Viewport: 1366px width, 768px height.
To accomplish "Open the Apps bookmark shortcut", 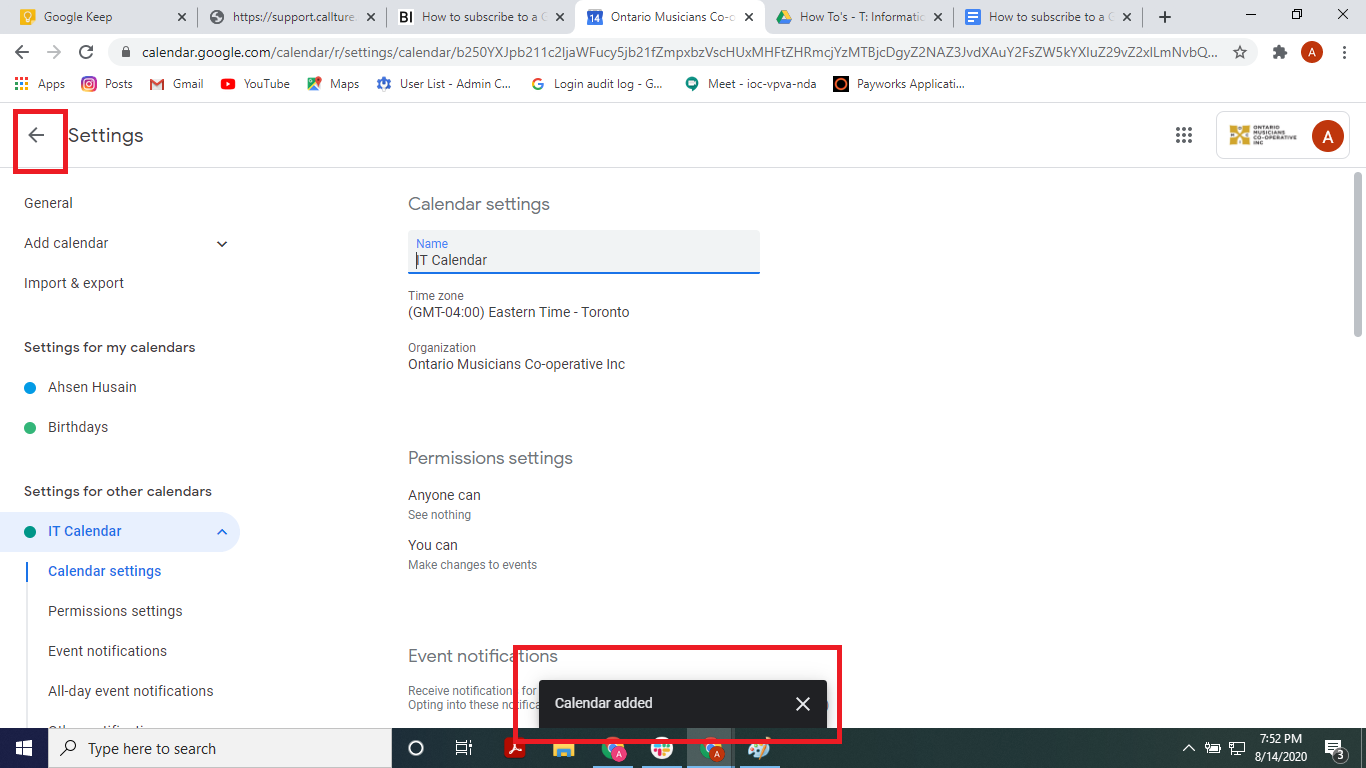I will click(x=40, y=84).
